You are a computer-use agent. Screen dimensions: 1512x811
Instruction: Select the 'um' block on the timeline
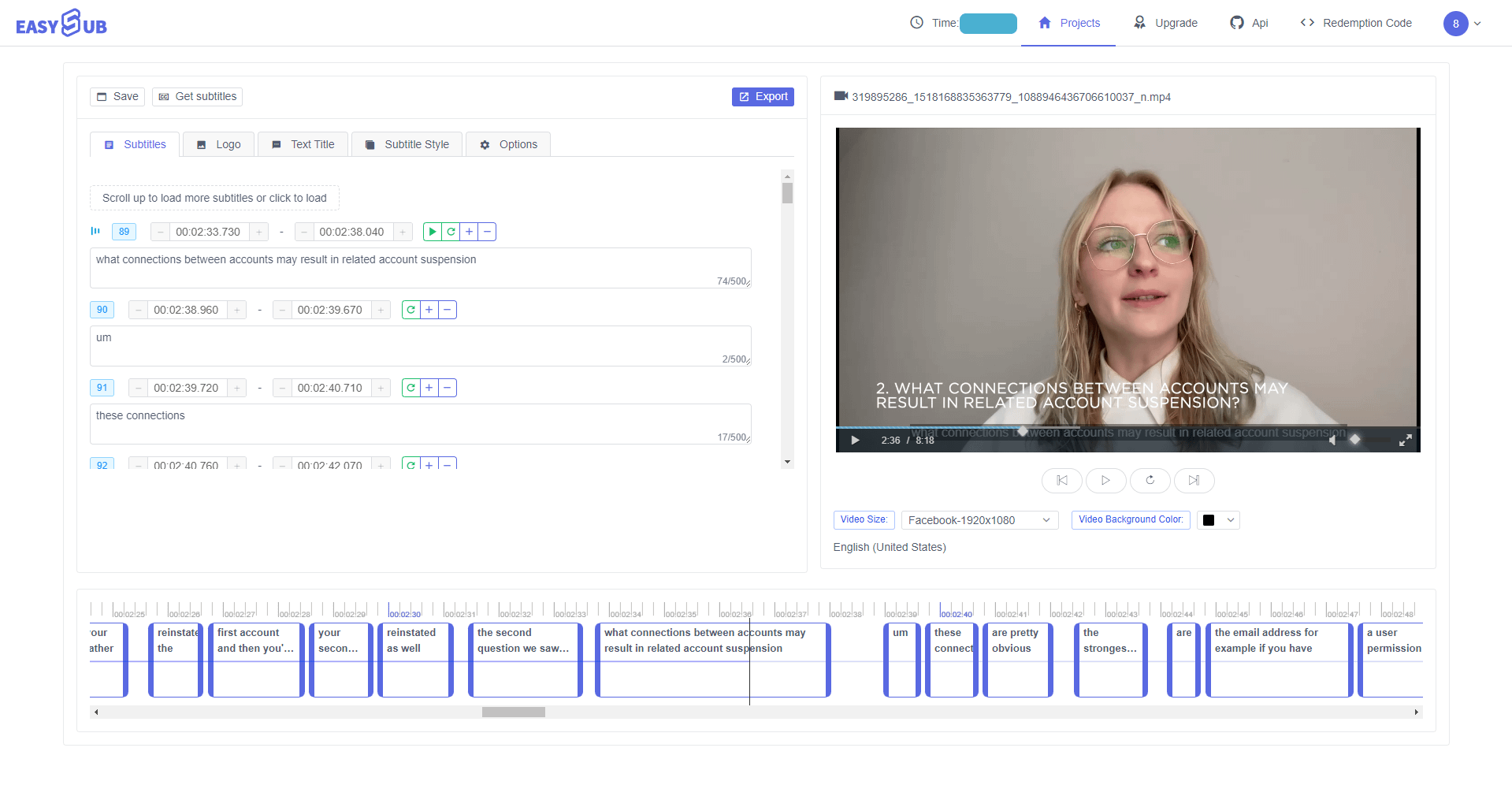point(901,660)
